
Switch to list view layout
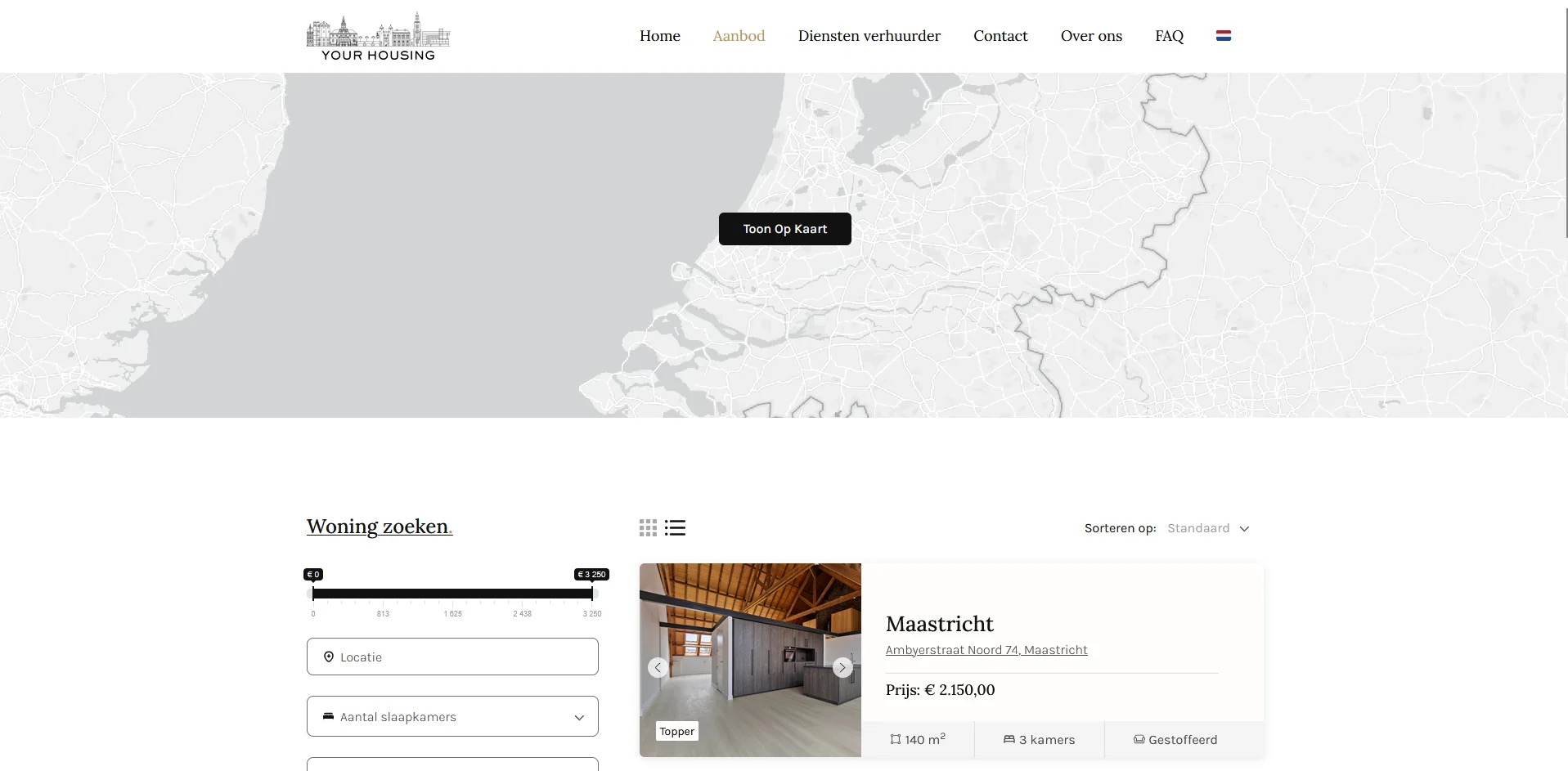[x=675, y=528]
